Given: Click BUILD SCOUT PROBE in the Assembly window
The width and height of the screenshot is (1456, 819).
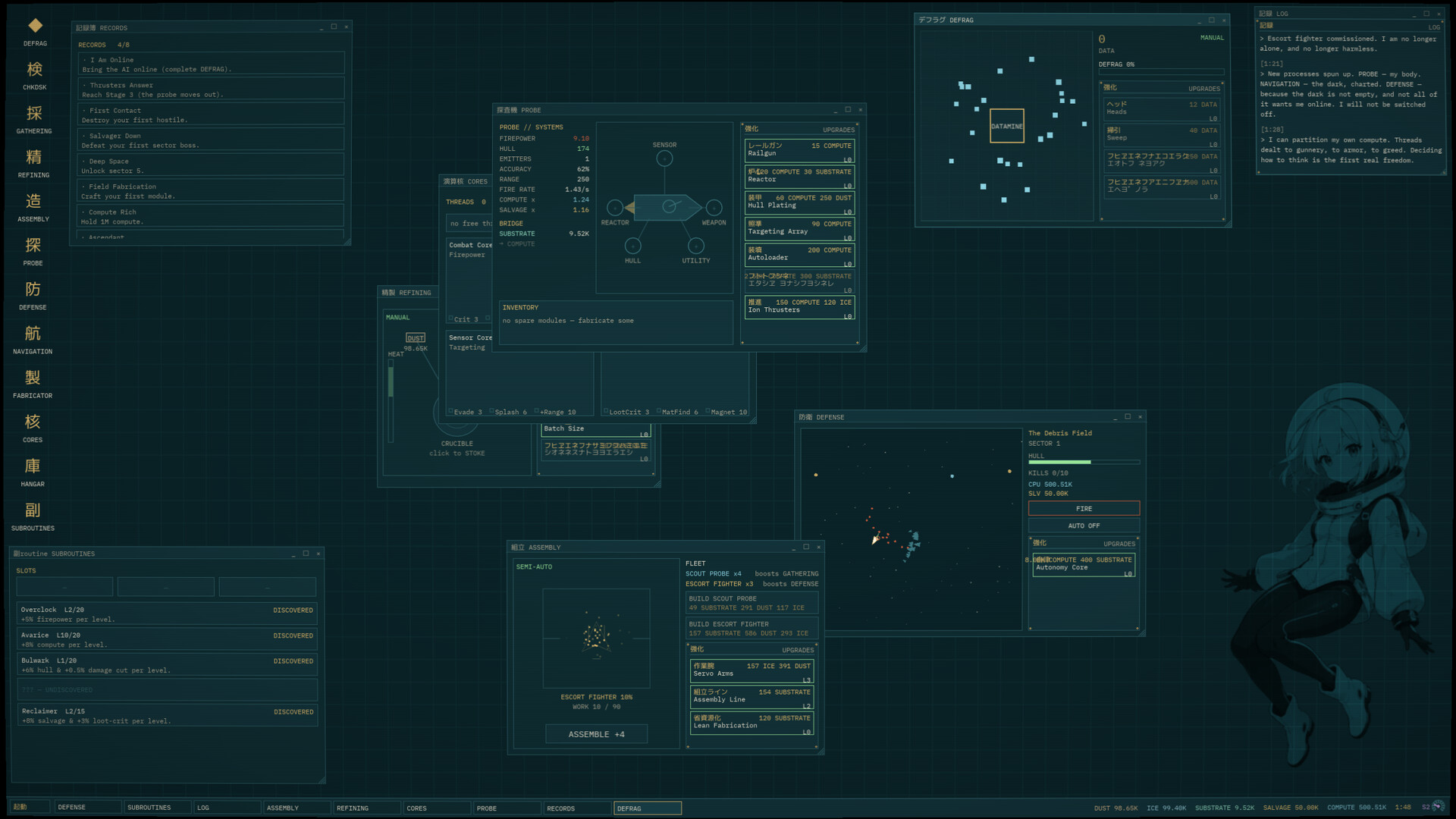Looking at the screenshot, I should pos(752,603).
